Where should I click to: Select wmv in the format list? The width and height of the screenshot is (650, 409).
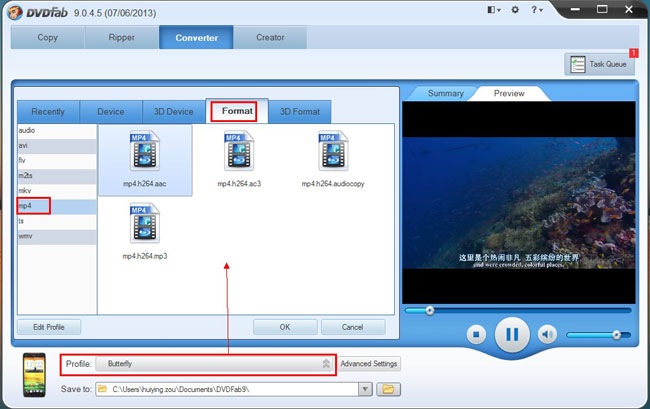click(x=57, y=236)
